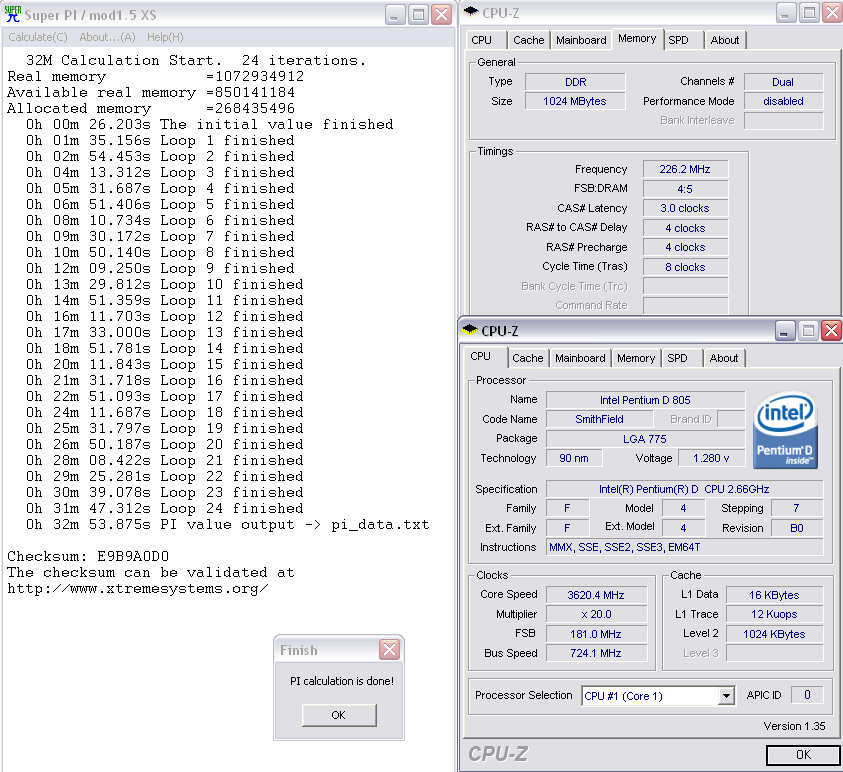Click the Level 2 cache value 1024 KBytes
The height and width of the screenshot is (772, 843).
775,634
